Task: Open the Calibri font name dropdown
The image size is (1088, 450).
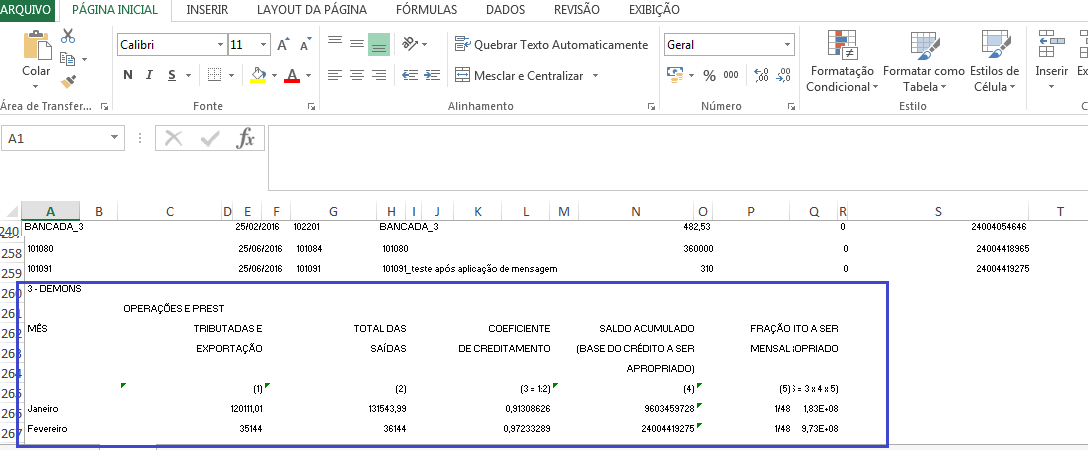Action: pos(220,45)
